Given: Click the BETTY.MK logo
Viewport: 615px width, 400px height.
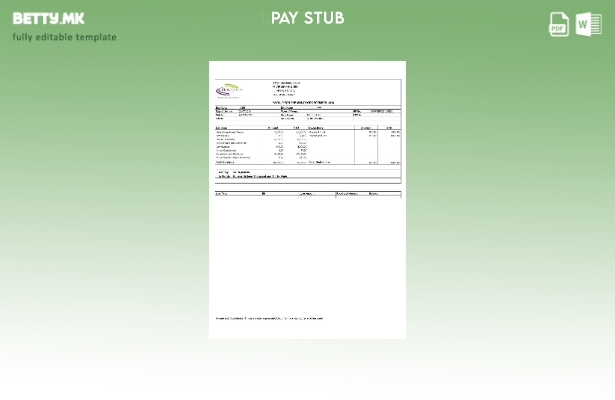Looking at the screenshot, I should pyautogui.click(x=48, y=18).
